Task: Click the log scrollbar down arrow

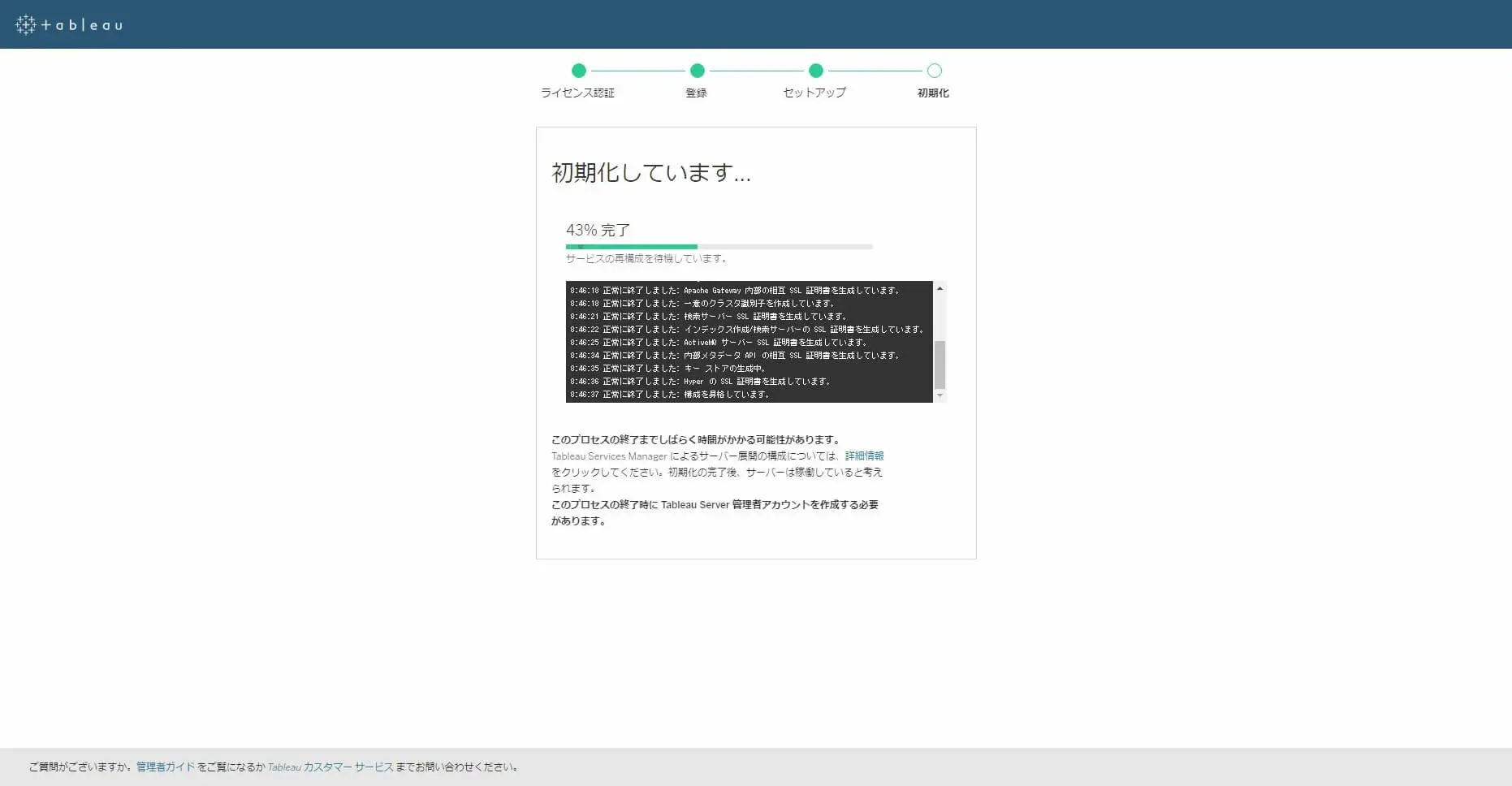Action: tap(940, 395)
